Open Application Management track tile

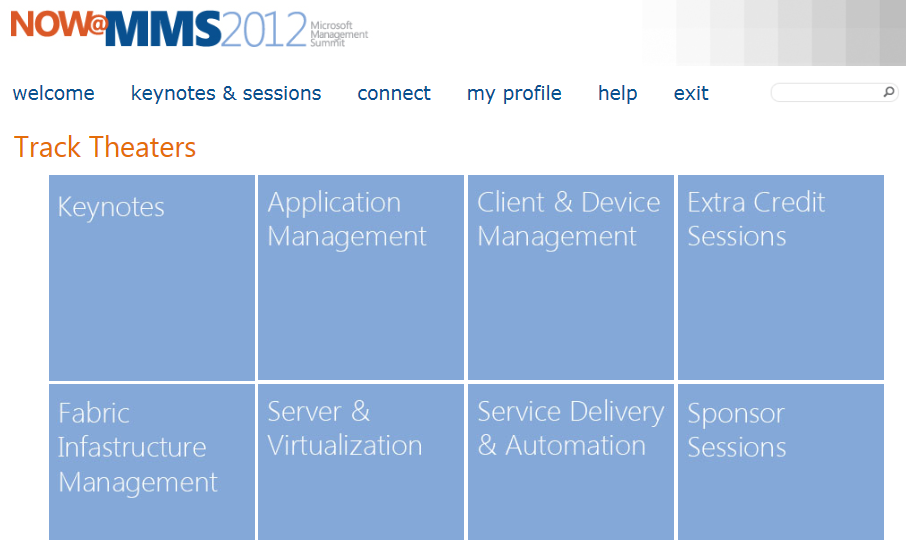[361, 278]
